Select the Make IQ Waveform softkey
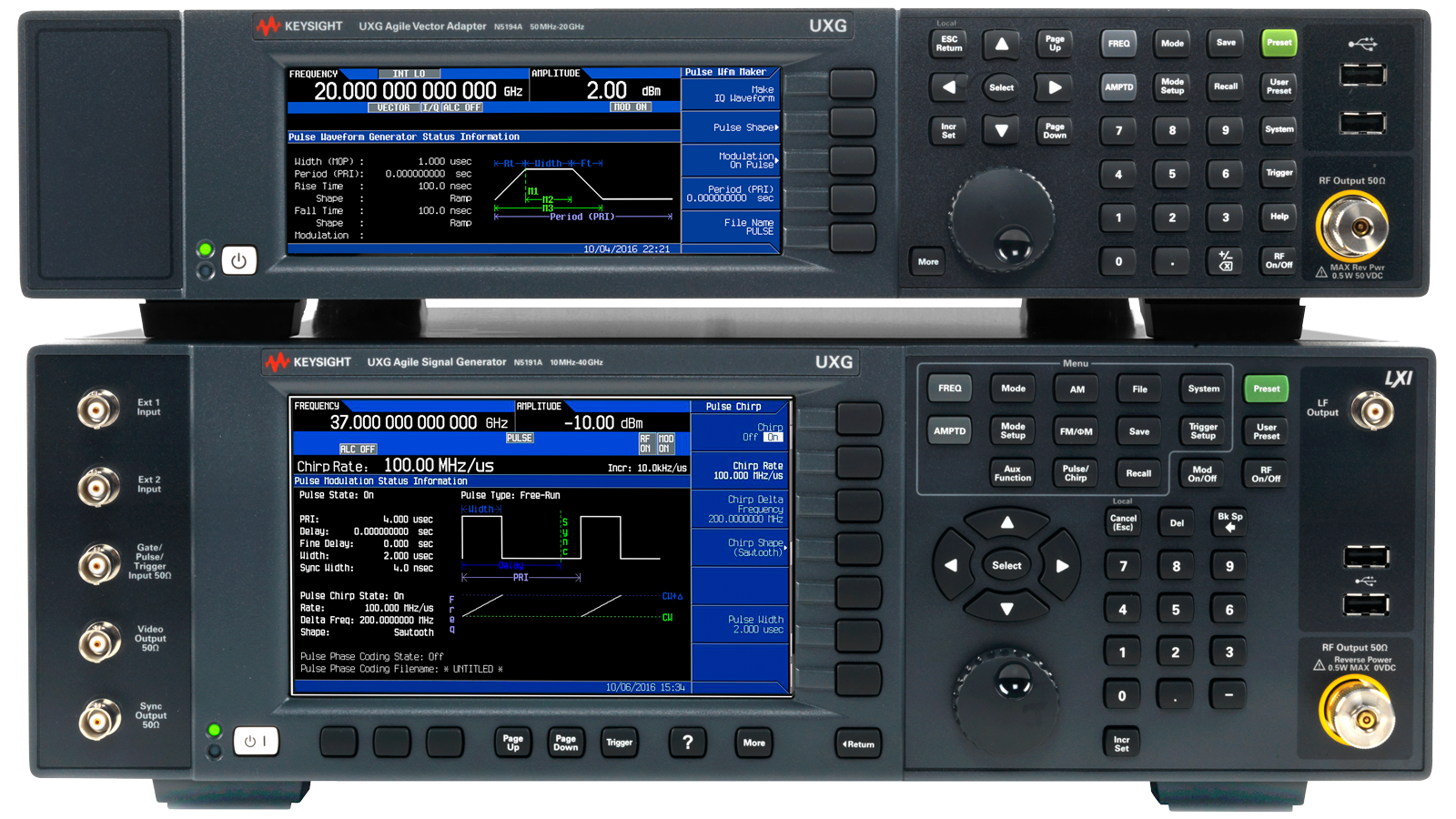This screenshot has height=819, width=1456. point(731,94)
